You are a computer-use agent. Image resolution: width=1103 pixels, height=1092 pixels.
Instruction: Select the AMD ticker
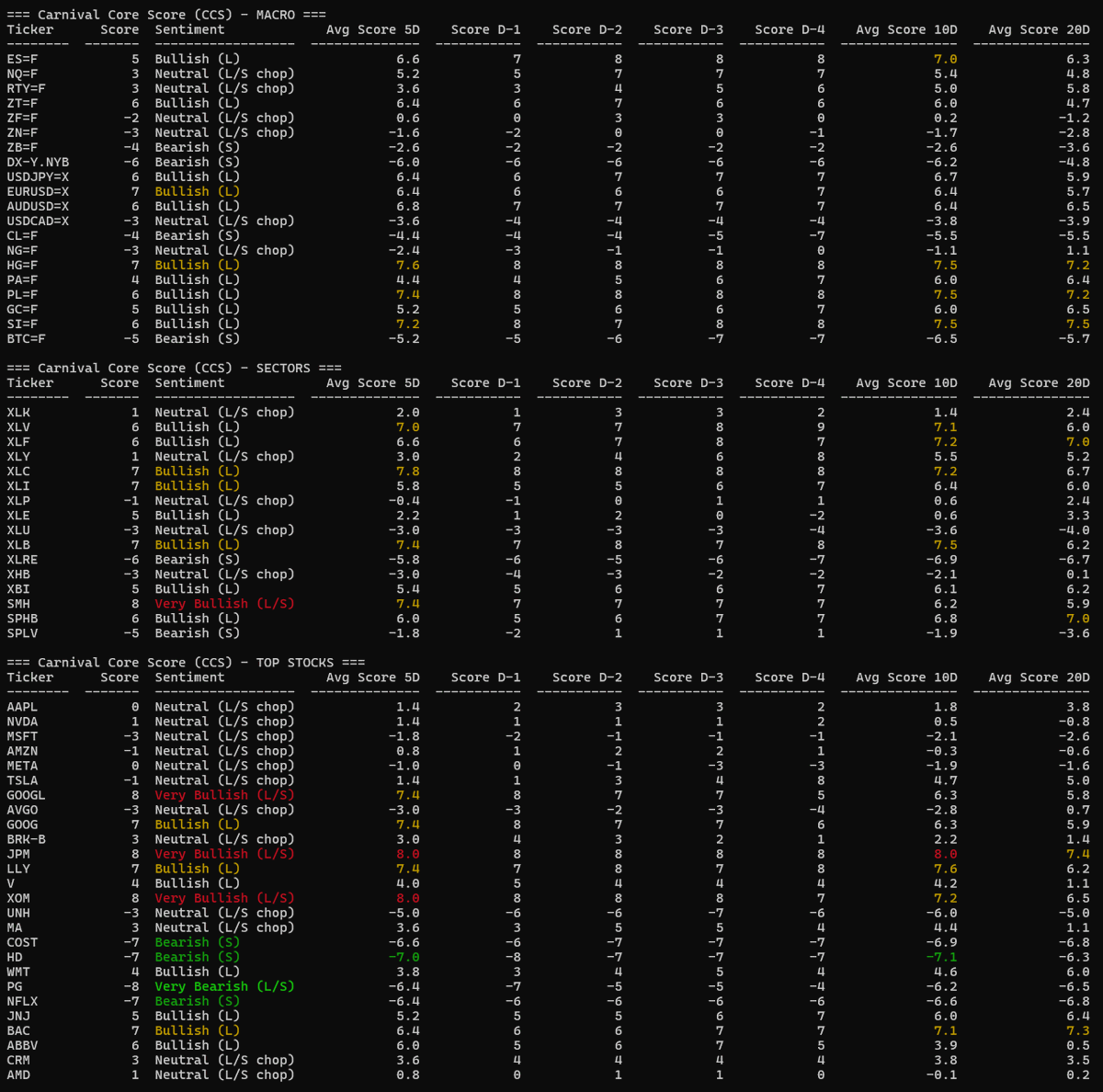(x=18, y=1074)
